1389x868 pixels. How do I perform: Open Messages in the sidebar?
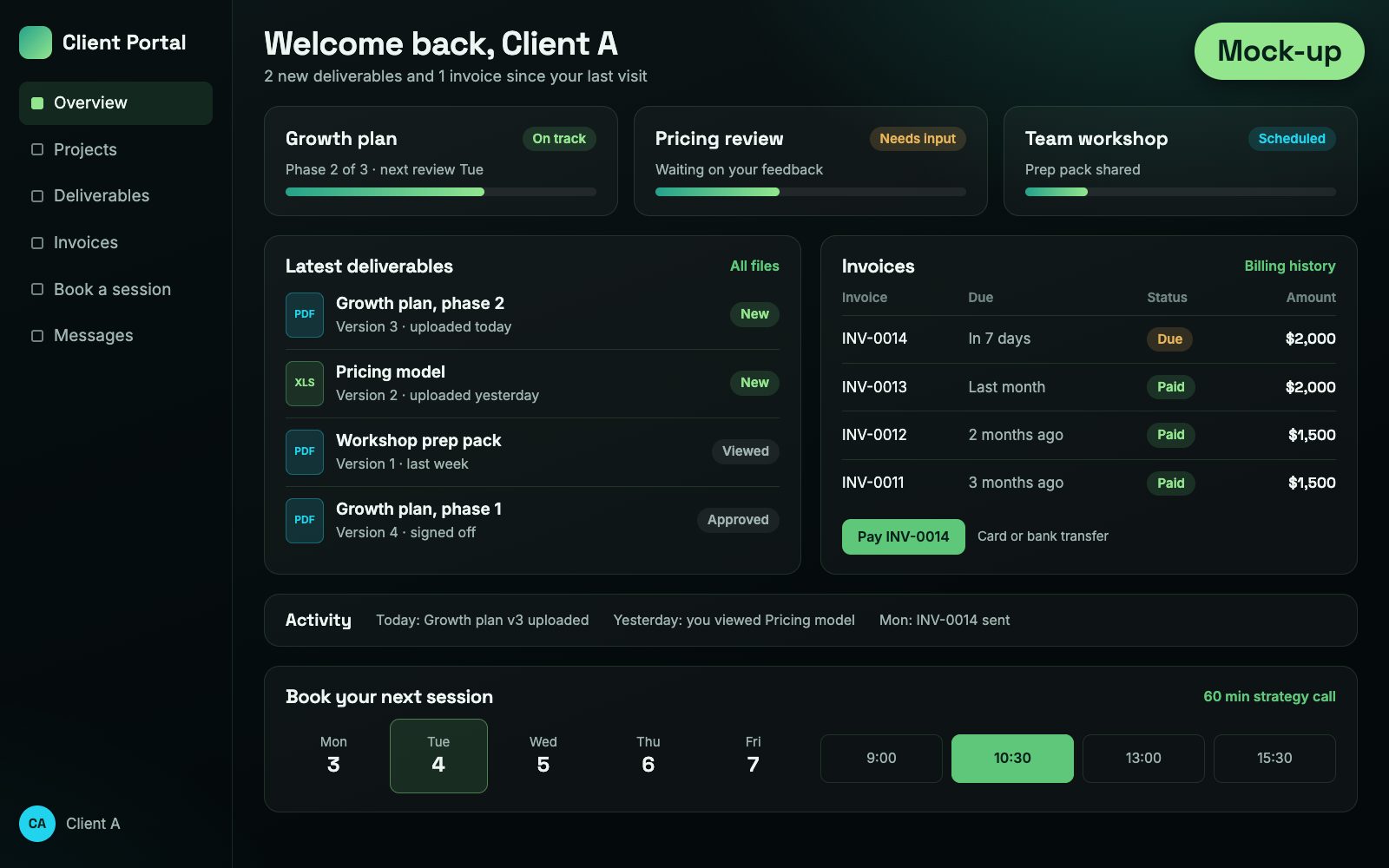click(115, 335)
